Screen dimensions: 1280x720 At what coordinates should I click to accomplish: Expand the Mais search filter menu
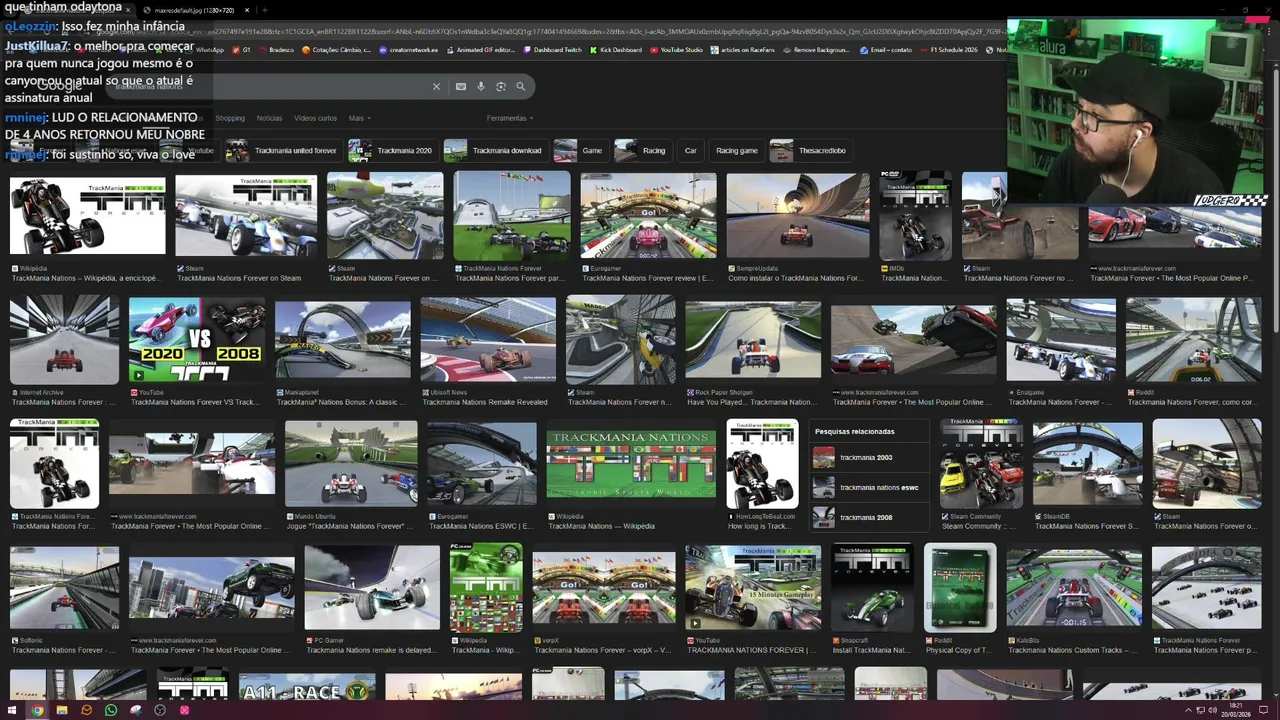[359, 118]
